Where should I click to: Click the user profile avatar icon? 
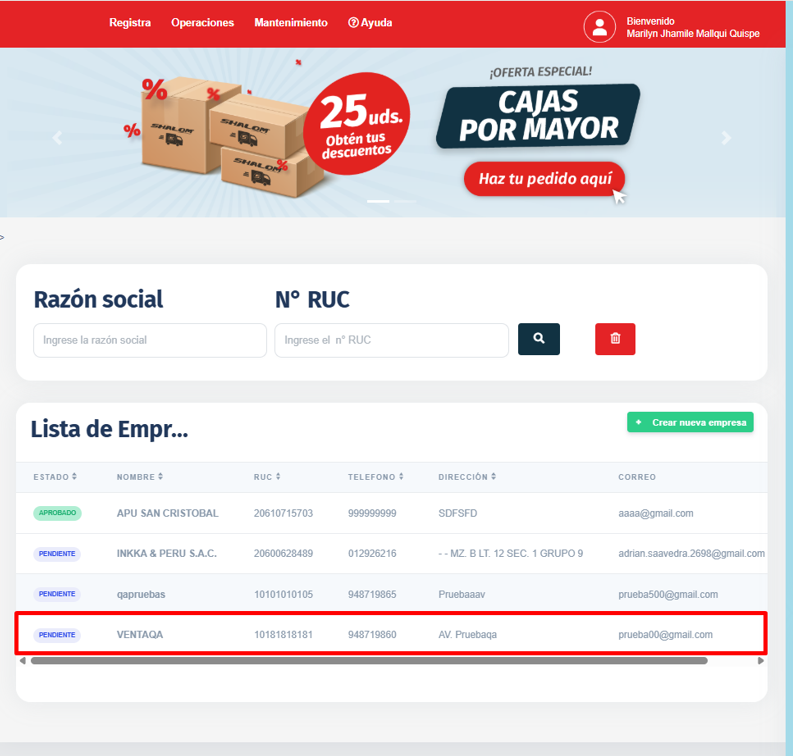click(x=600, y=27)
